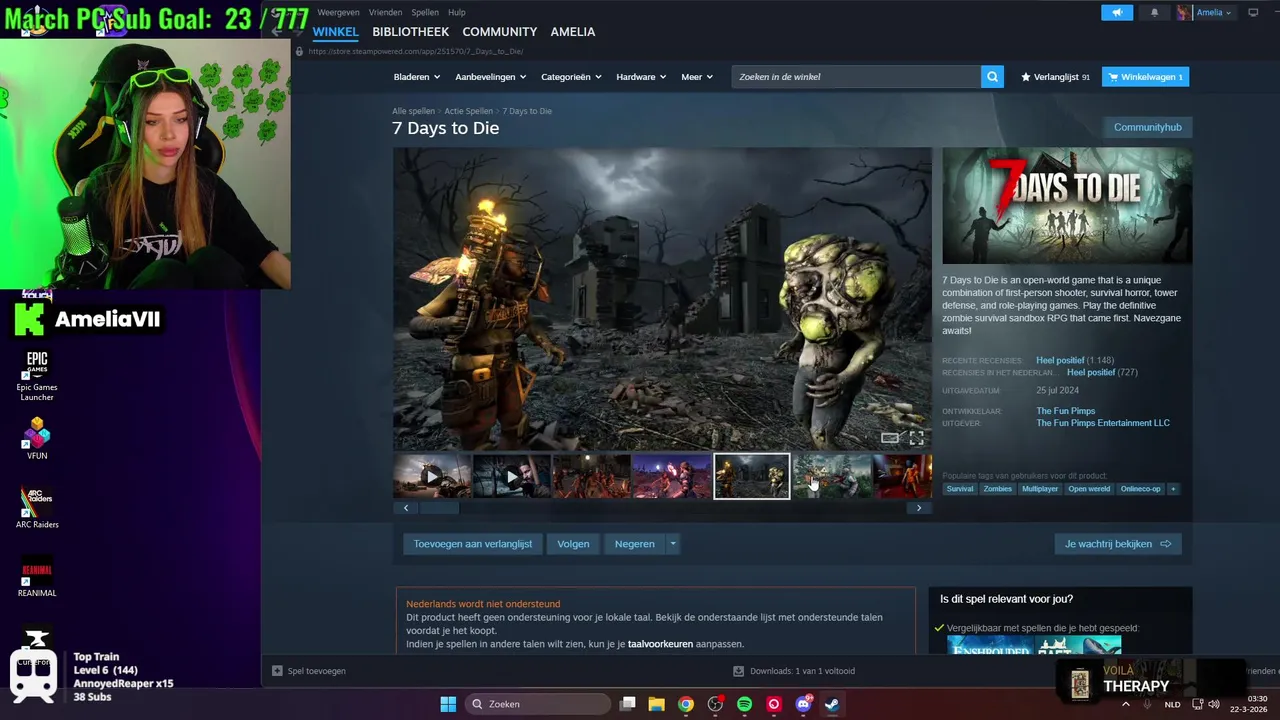Open Google Chrome from taskbar
The width and height of the screenshot is (1280, 720).
click(x=685, y=704)
